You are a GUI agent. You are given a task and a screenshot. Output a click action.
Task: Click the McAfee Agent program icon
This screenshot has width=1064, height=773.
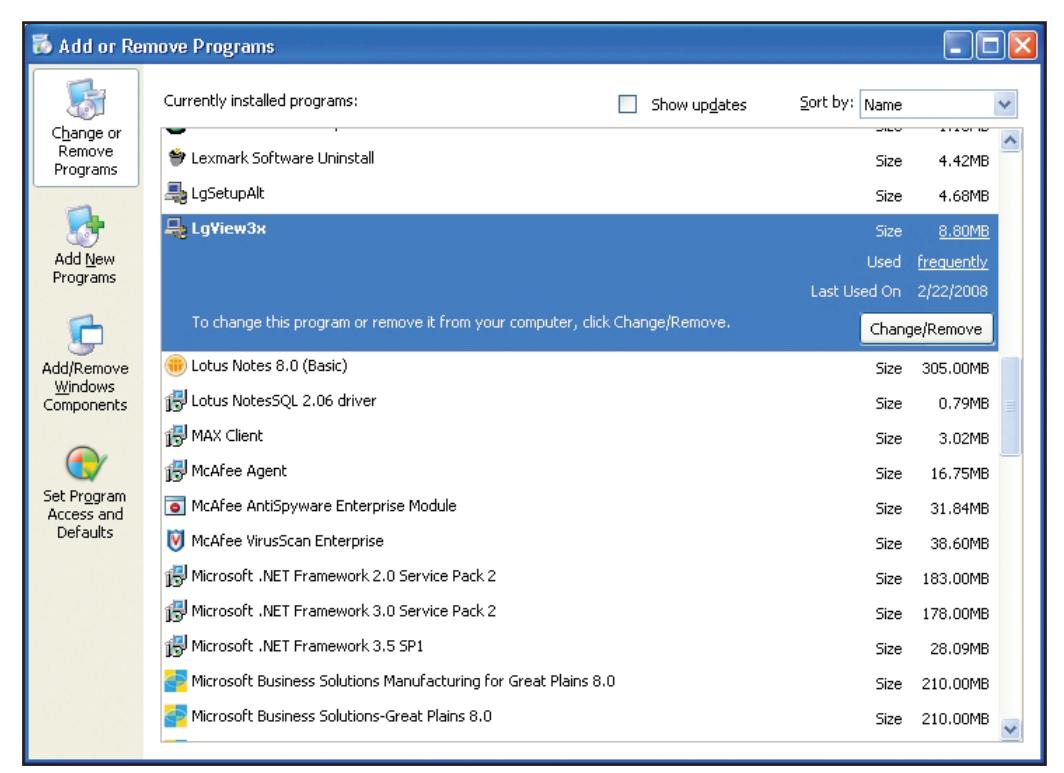[x=176, y=471]
